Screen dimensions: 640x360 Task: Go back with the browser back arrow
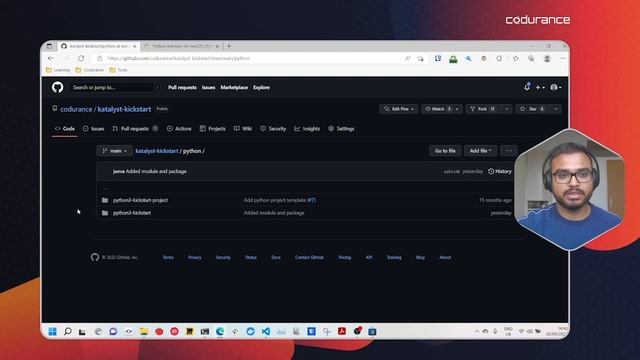click(x=51, y=58)
